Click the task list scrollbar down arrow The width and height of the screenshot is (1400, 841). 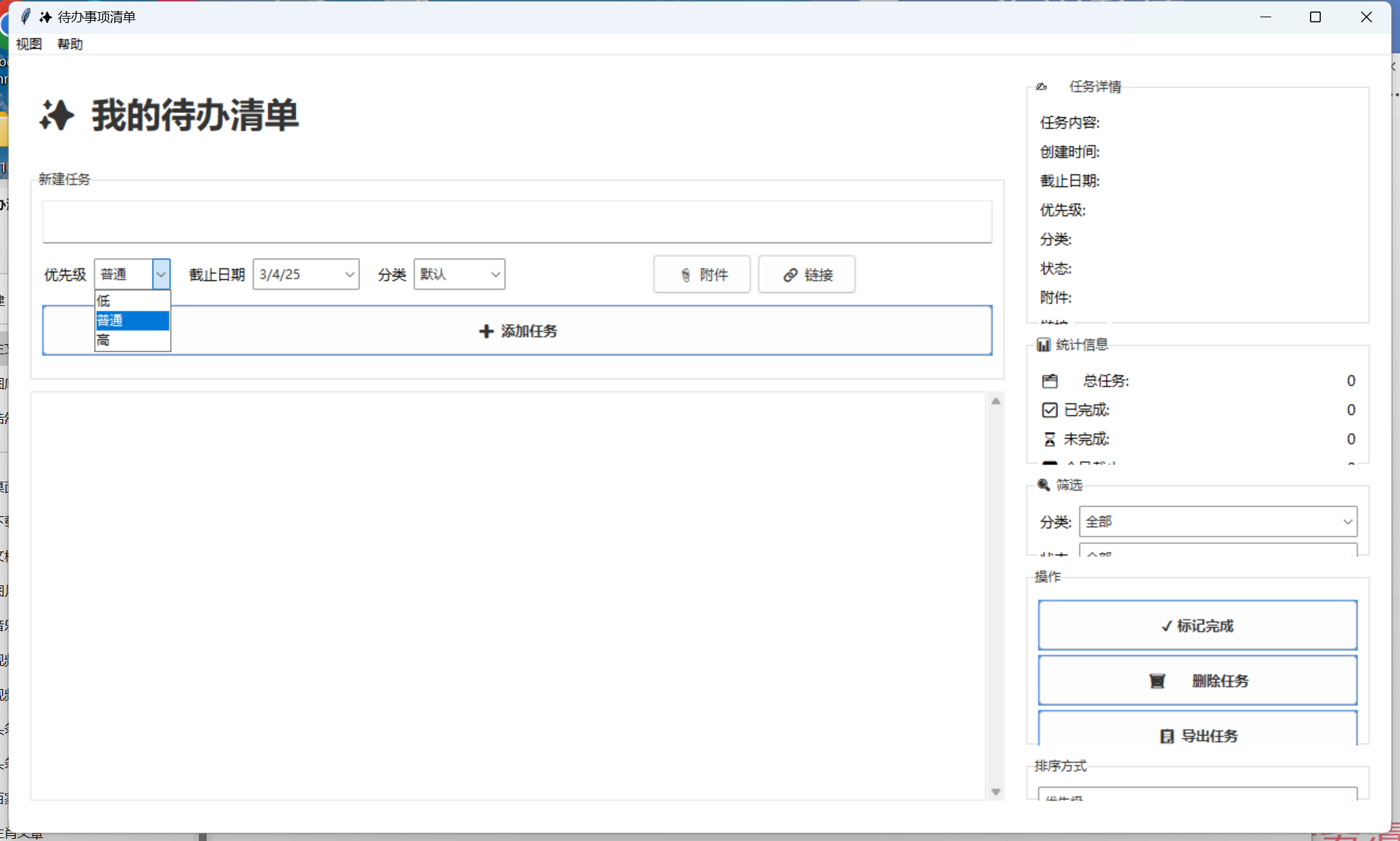(996, 792)
